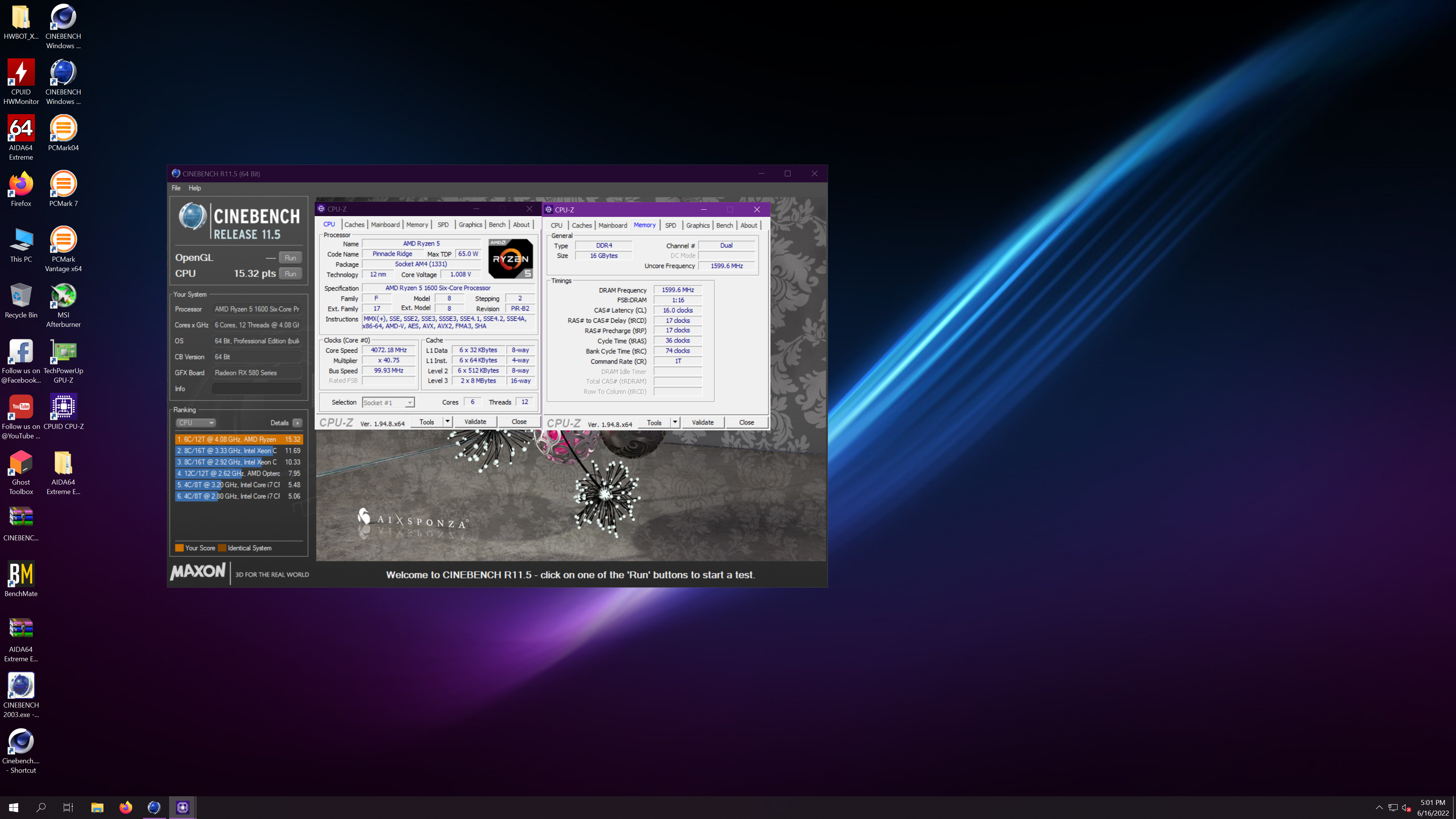Click the Windows Start button

click(14, 807)
